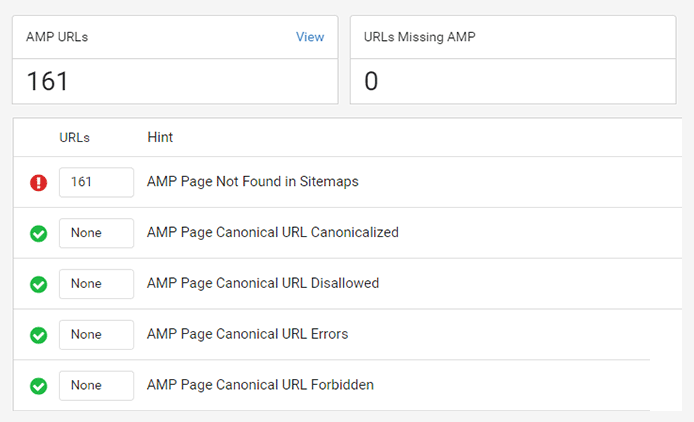Click the red error icon for Sitemaps hint

point(39,182)
